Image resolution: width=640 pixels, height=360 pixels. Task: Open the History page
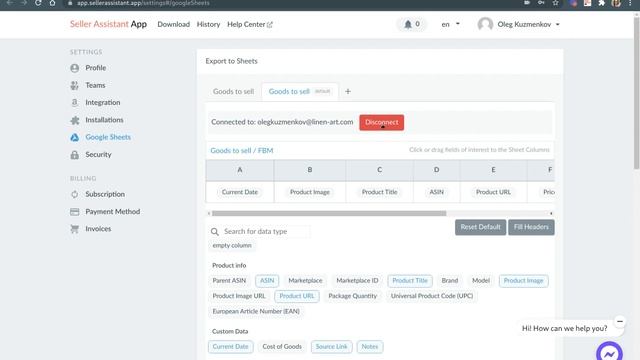208,24
